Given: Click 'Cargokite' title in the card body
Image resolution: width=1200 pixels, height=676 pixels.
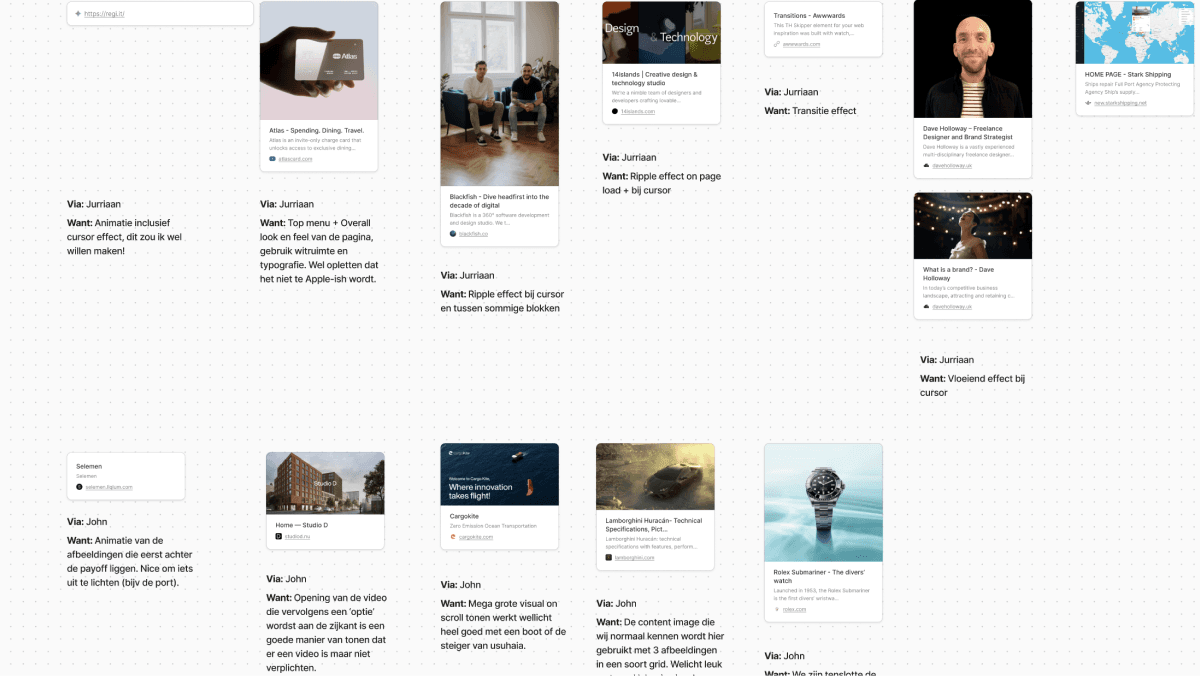Looking at the screenshot, I should pyautogui.click(x=465, y=516).
